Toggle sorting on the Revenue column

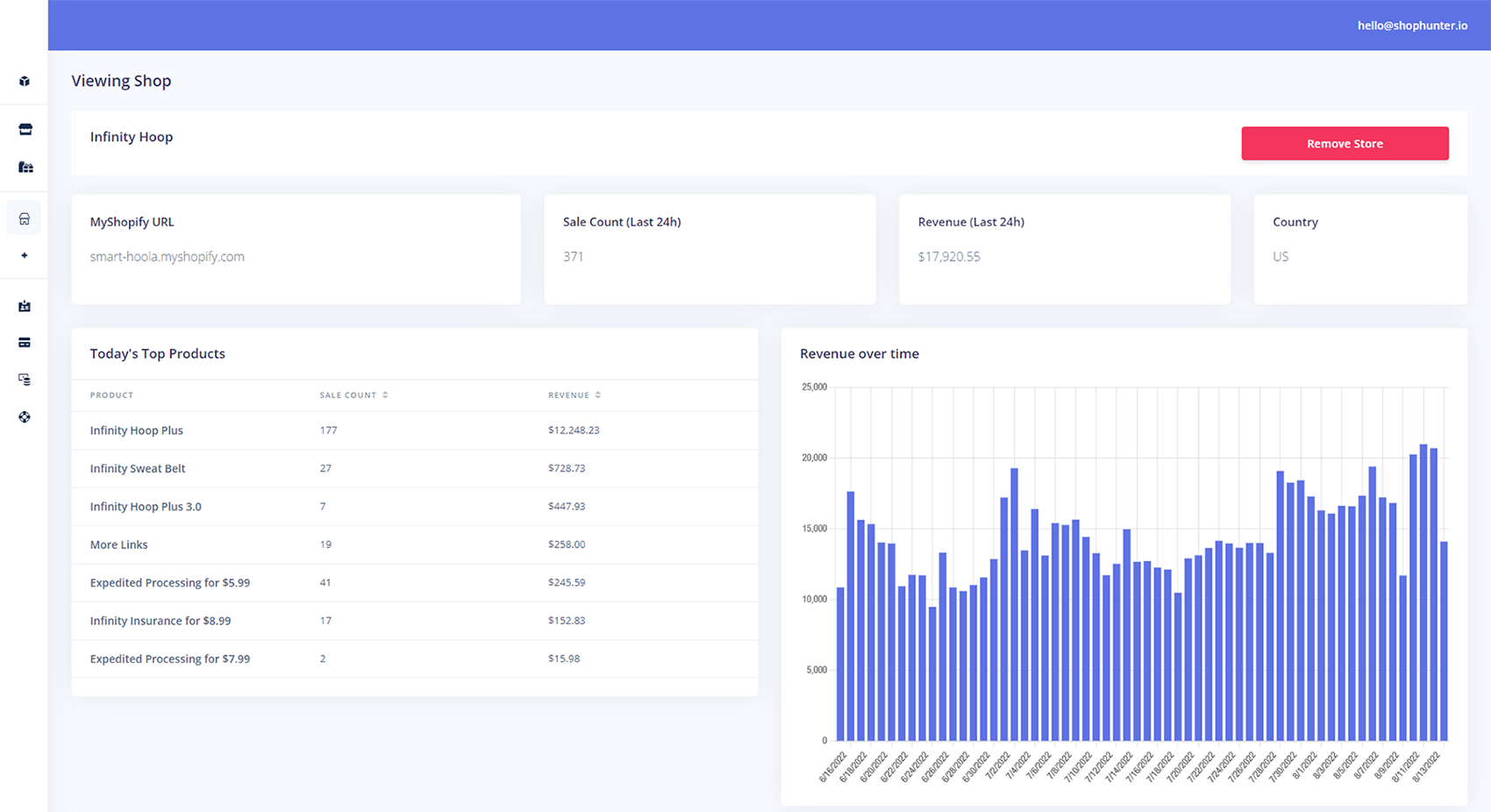pyautogui.click(x=597, y=395)
